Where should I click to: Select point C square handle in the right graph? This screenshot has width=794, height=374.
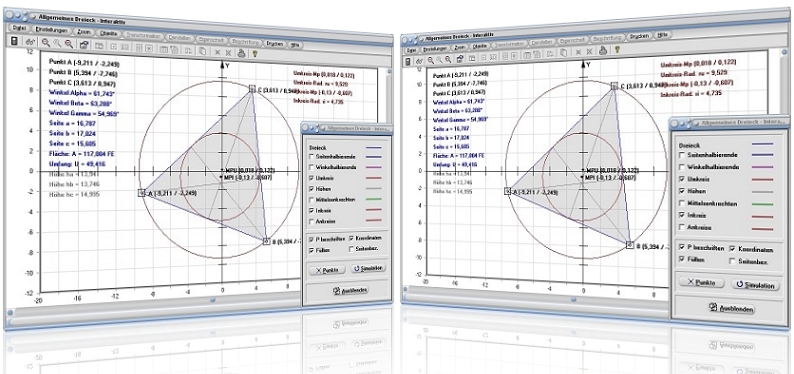(x=614, y=86)
